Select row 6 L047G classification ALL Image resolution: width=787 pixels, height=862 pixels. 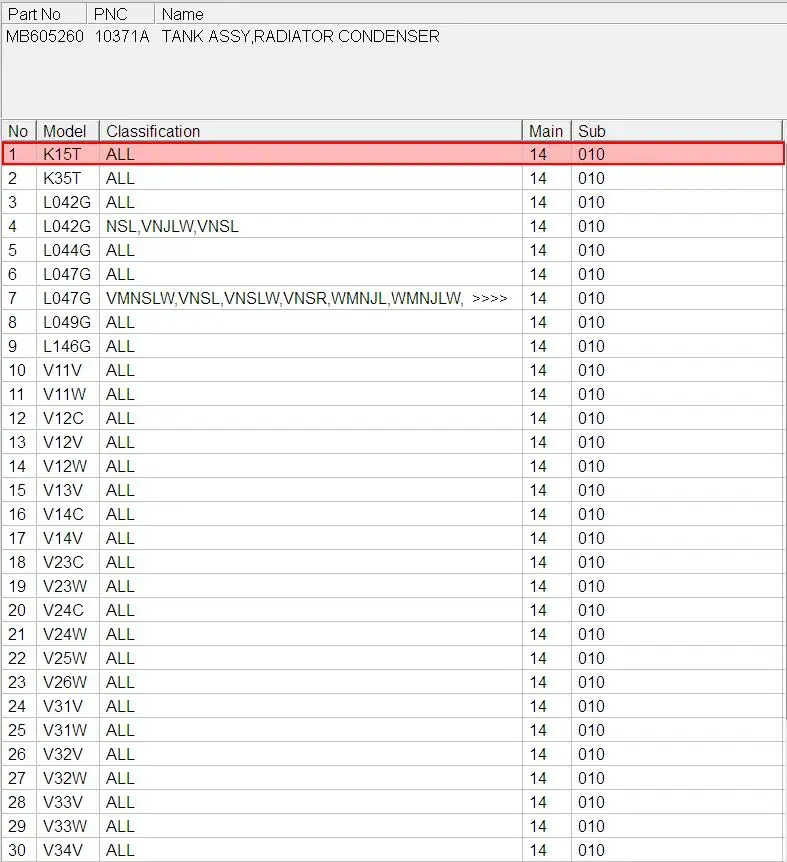pyautogui.click(x=393, y=274)
